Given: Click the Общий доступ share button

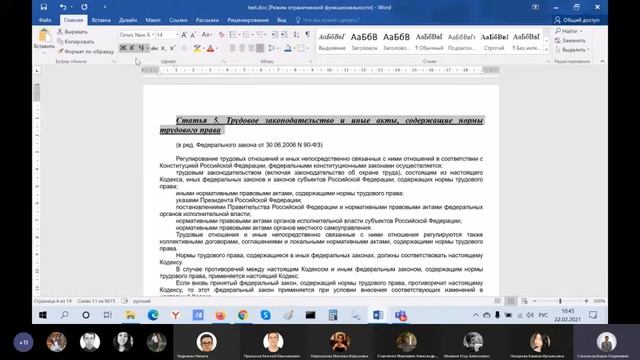Looking at the screenshot, I should [x=577, y=20].
